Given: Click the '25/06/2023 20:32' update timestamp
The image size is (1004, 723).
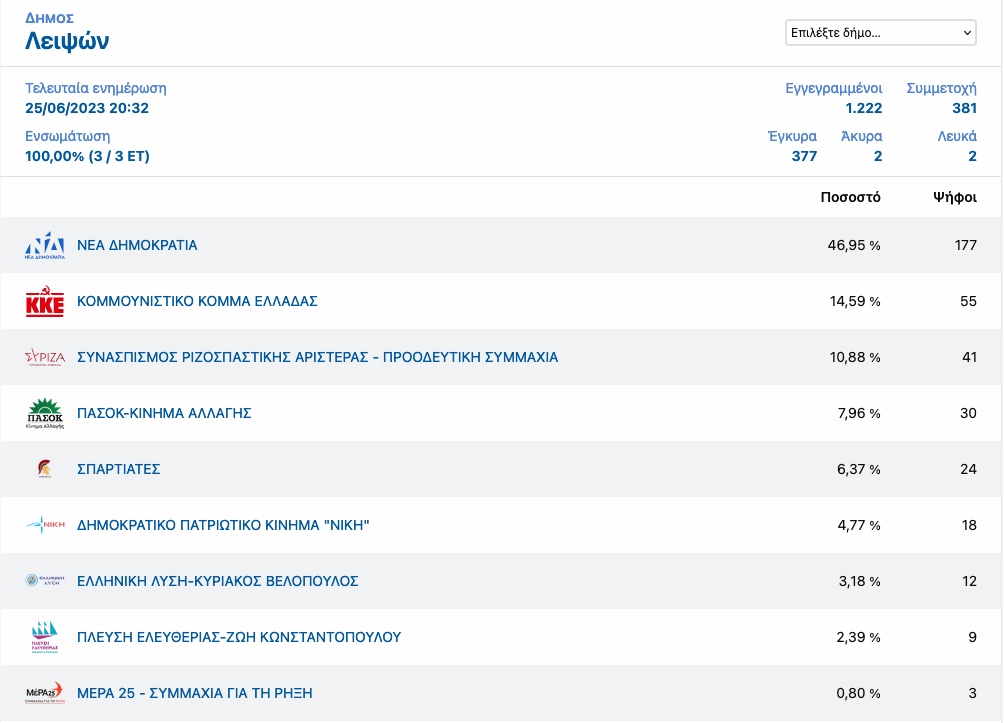Looking at the screenshot, I should (x=87, y=108).
